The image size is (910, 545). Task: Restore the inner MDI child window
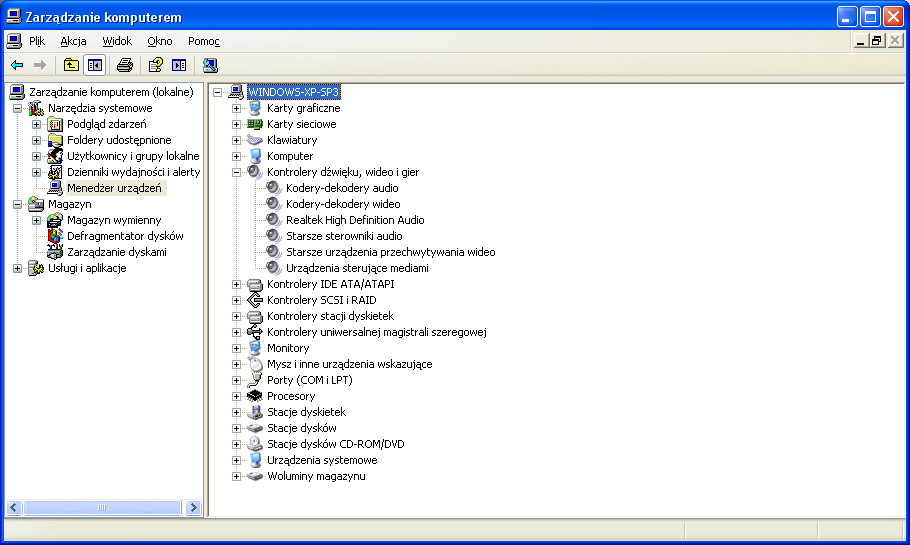[876, 41]
